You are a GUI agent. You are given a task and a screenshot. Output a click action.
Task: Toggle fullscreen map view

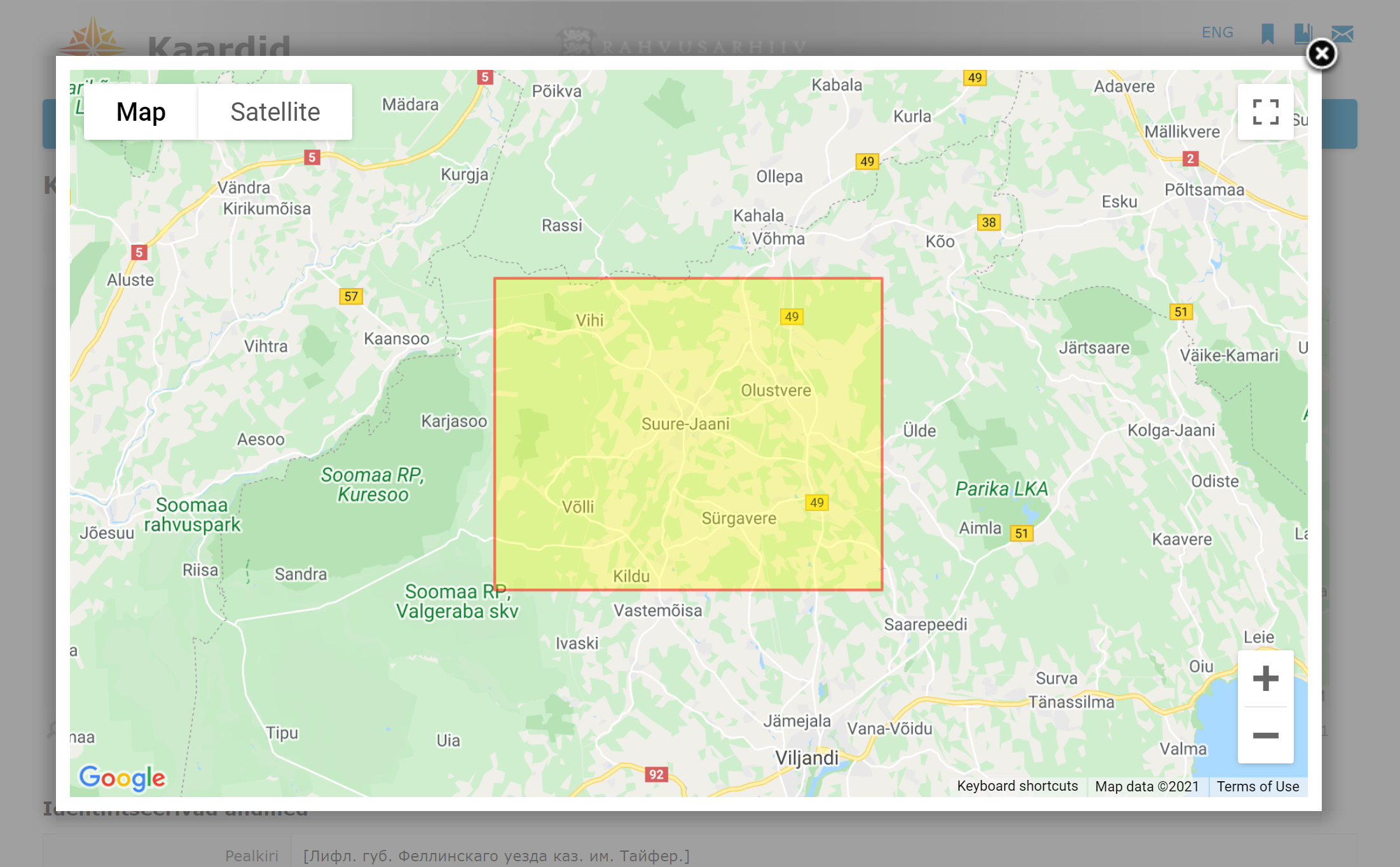point(1265,112)
